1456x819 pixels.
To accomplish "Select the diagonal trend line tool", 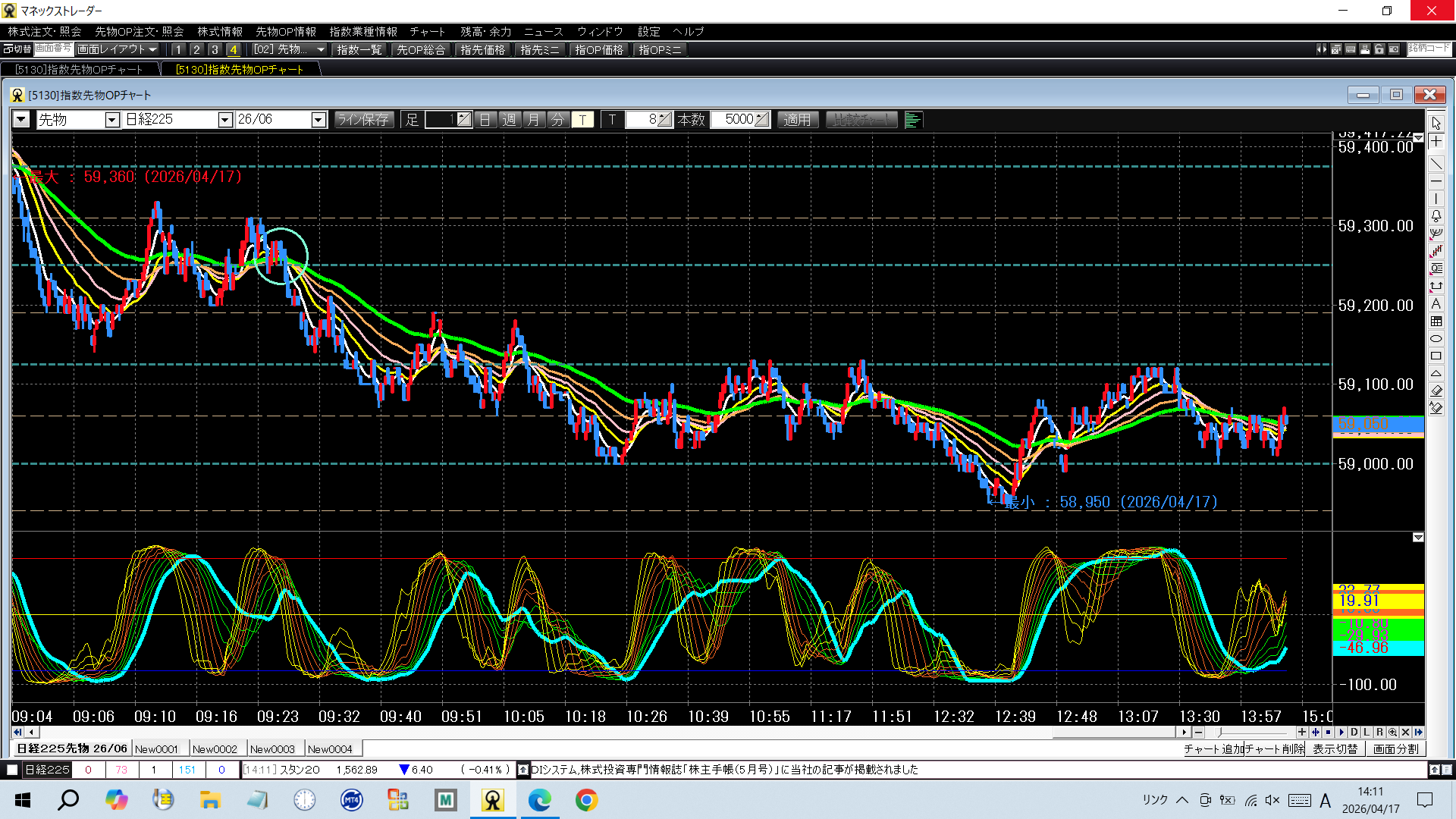I will coord(1436,164).
